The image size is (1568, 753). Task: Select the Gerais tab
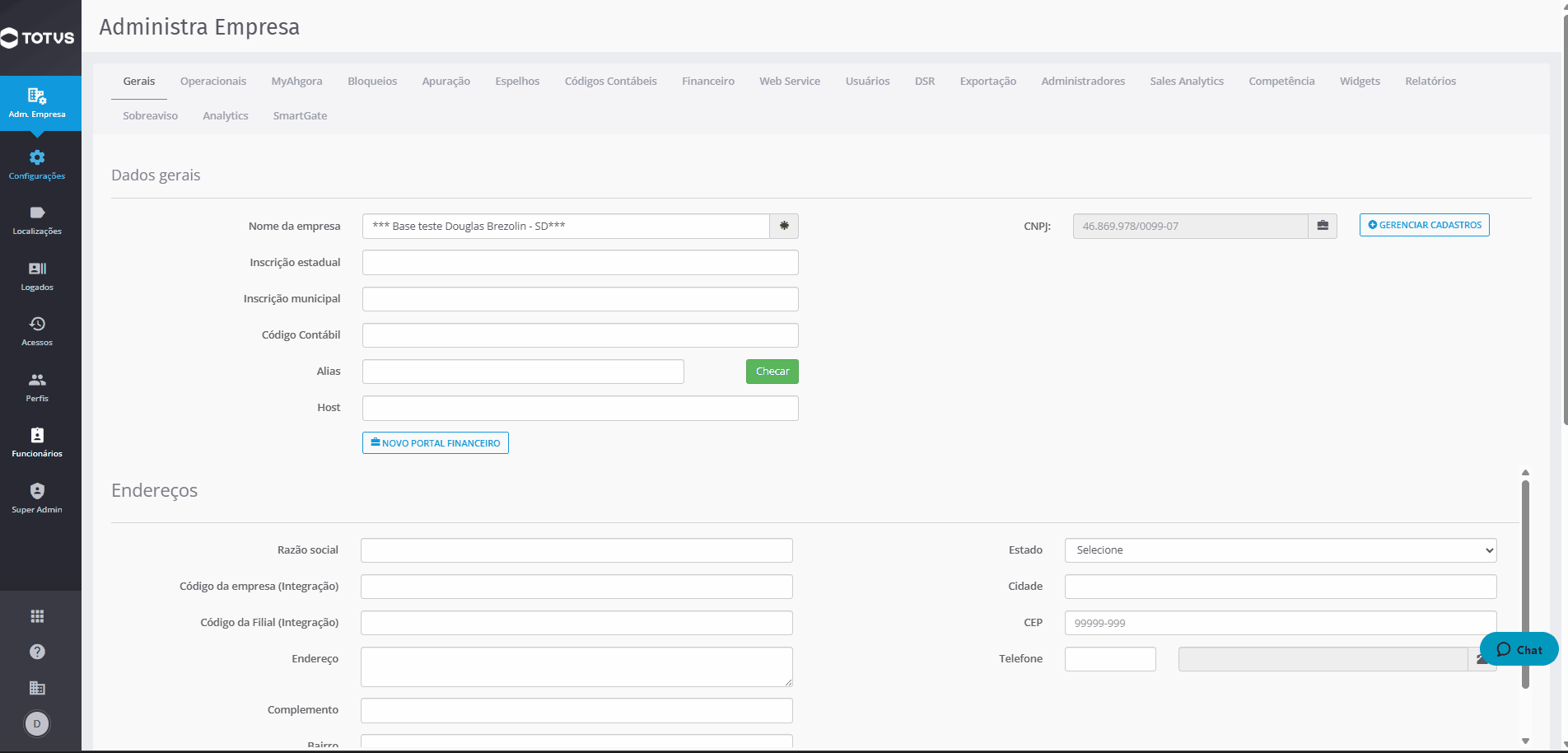139,81
